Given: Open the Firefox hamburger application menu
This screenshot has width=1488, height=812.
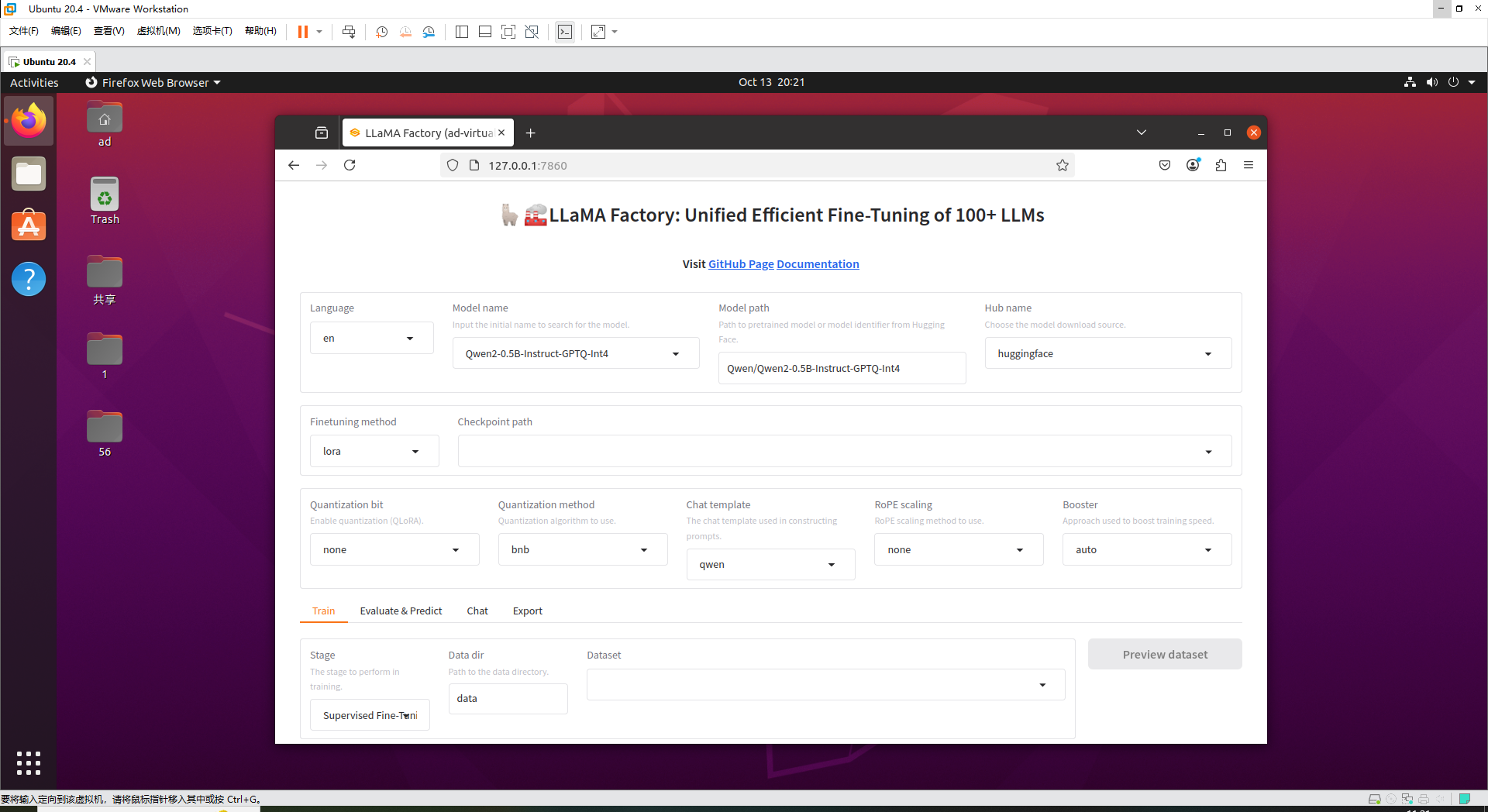Looking at the screenshot, I should coord(1249,165).
